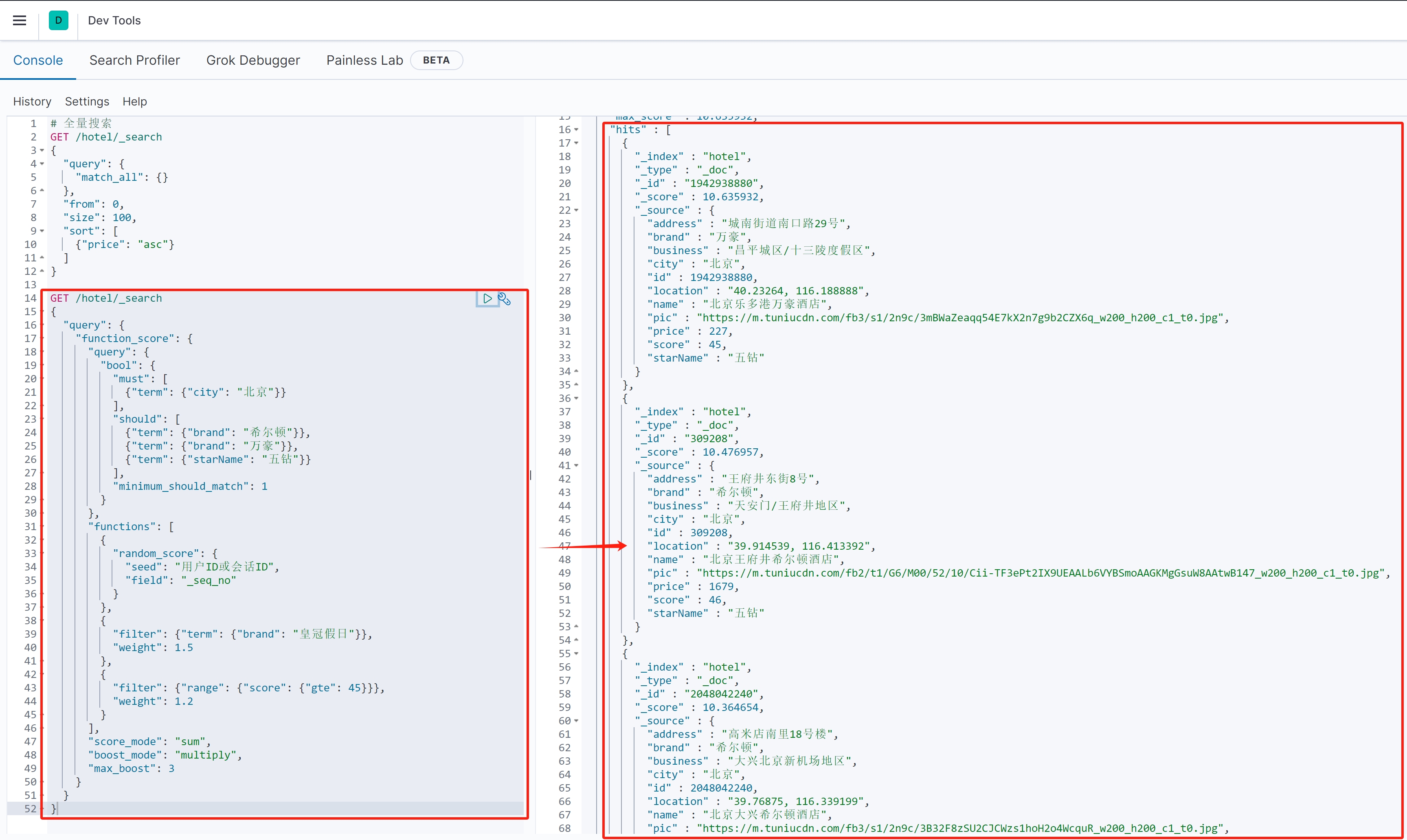The width and height of the screenshot is (1407, 840).
Task: Click the "location" : "40.23264, 116.188888" line
Action: point(758,291)
